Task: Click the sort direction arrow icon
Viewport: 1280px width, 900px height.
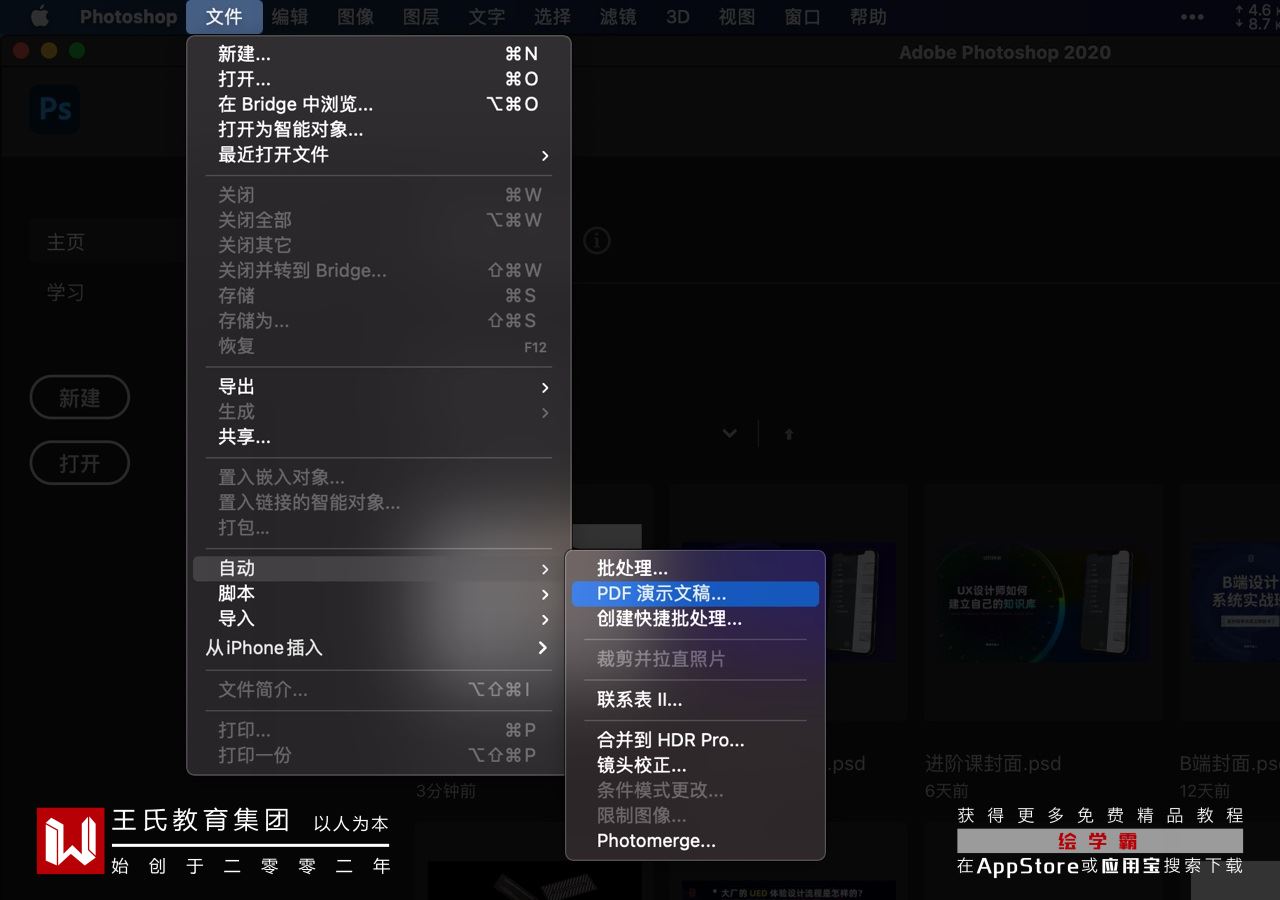Action: [x=789, y=434]
